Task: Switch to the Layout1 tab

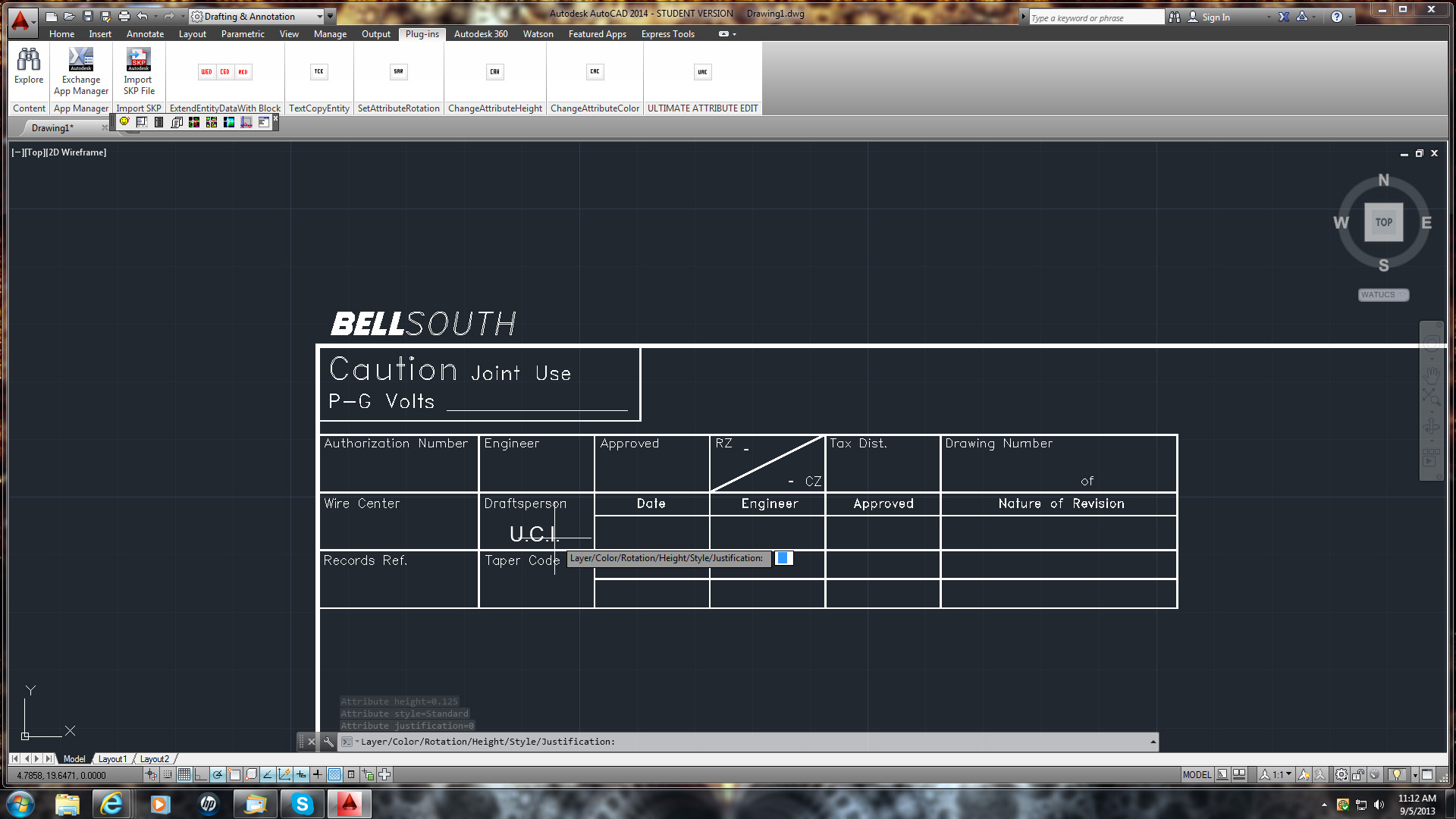Action: pyautogui.click(x=112, y=759)
